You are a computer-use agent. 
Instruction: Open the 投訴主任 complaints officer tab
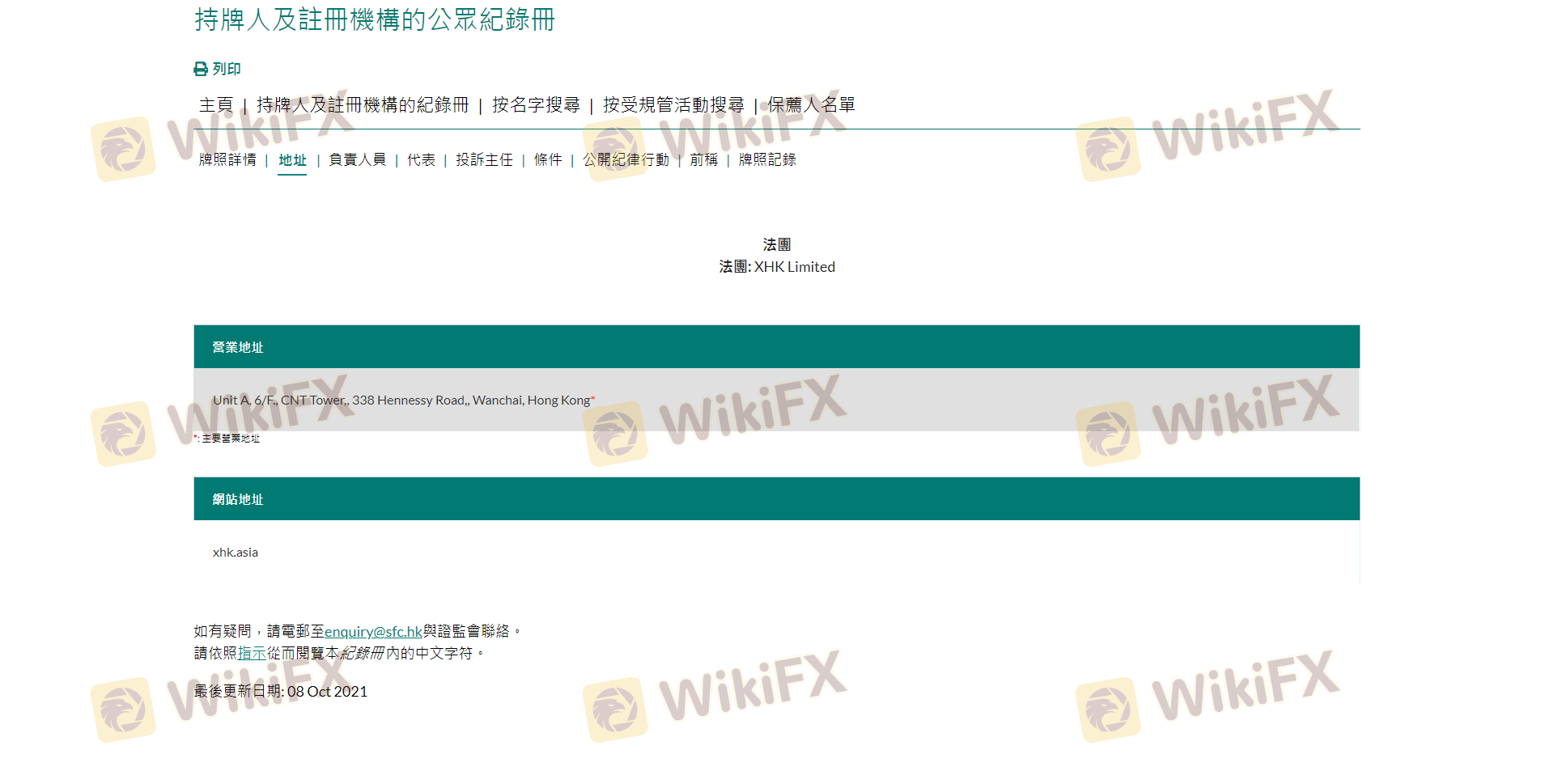pyautogui.click(x=484, y=160)
